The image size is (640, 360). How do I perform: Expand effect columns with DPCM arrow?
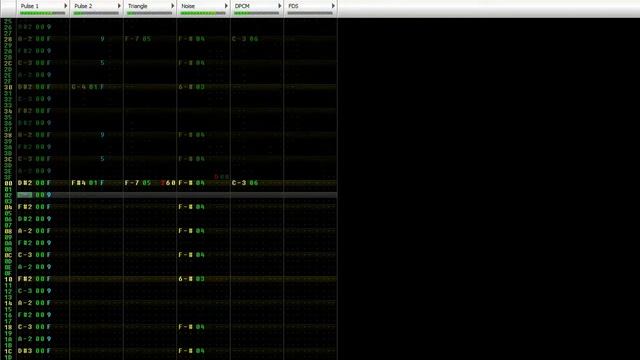(x=280, y=6)
